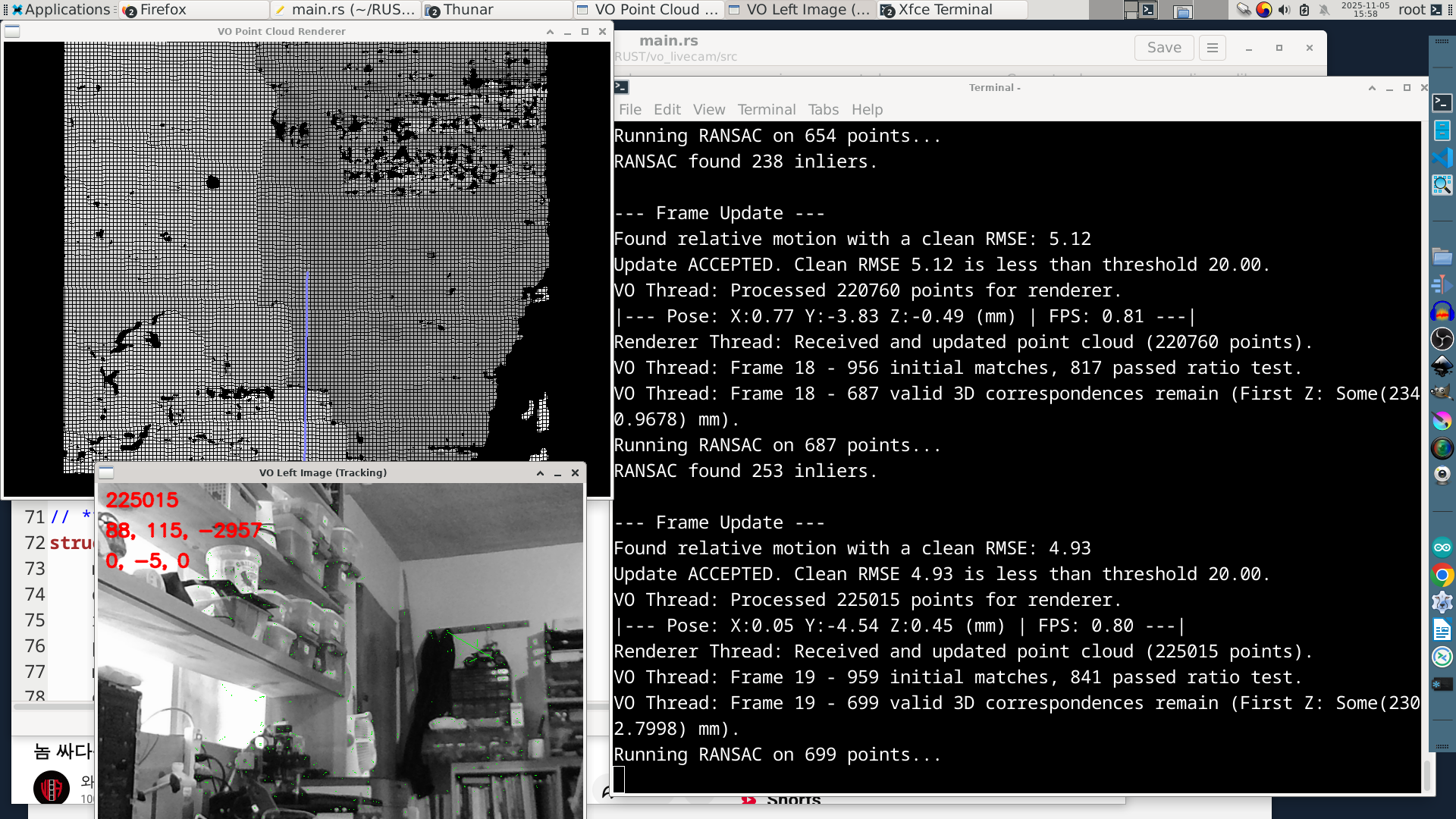Open LibreOffice Writer from the dock
This screenshot has height=819, width=1456.
click(x=1442, y=629)
